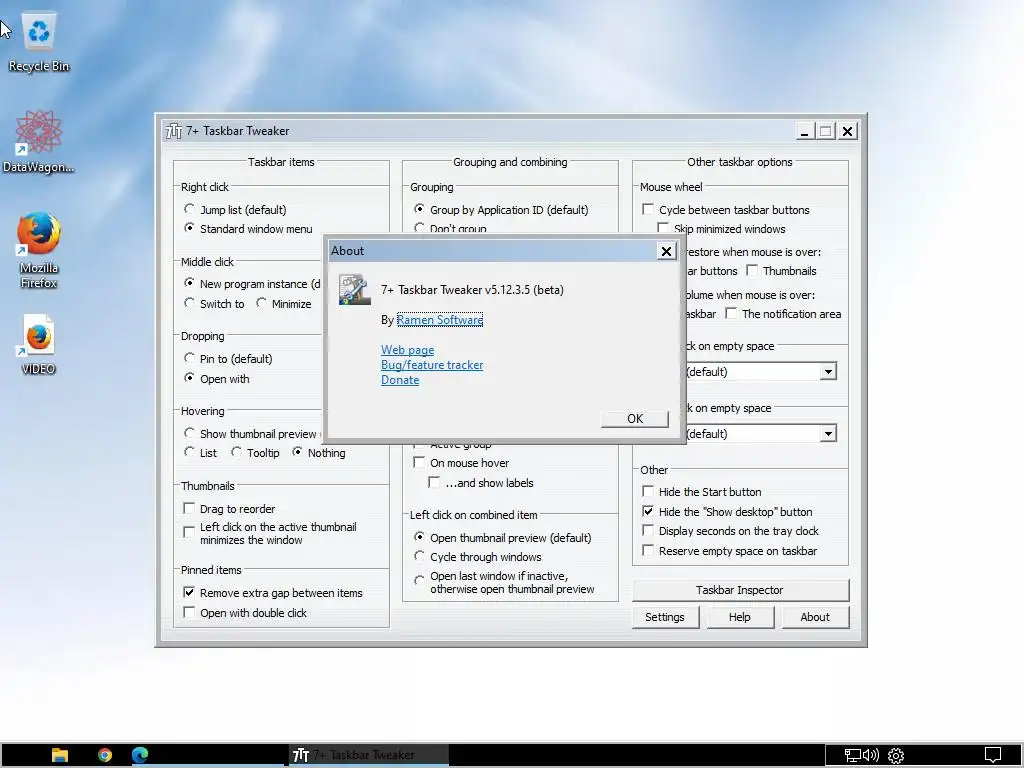Click the Donate link

[400, 380]
